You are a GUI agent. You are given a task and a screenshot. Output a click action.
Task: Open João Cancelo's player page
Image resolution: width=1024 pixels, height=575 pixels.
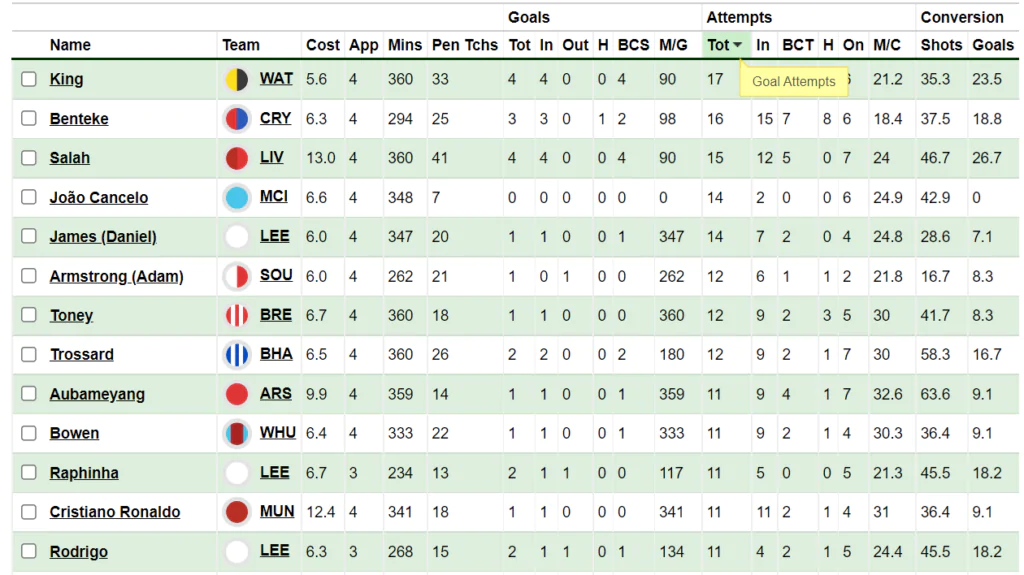pos(99,197)
